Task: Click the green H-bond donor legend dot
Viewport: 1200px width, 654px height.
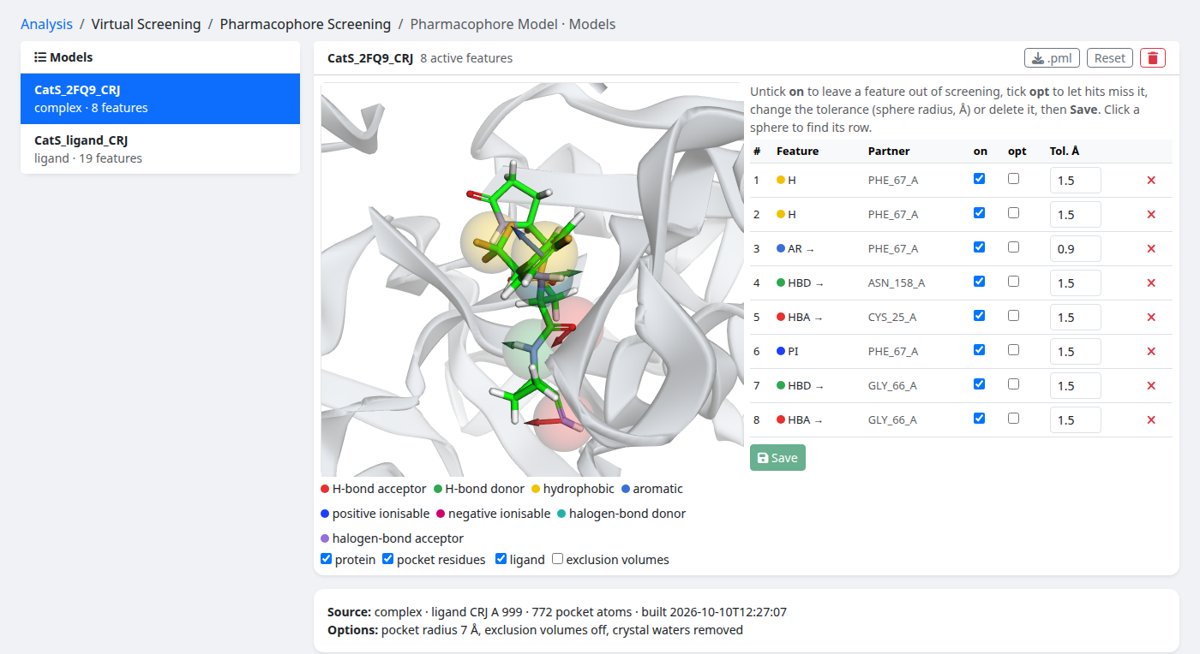Action: click(x=438, y=489)
